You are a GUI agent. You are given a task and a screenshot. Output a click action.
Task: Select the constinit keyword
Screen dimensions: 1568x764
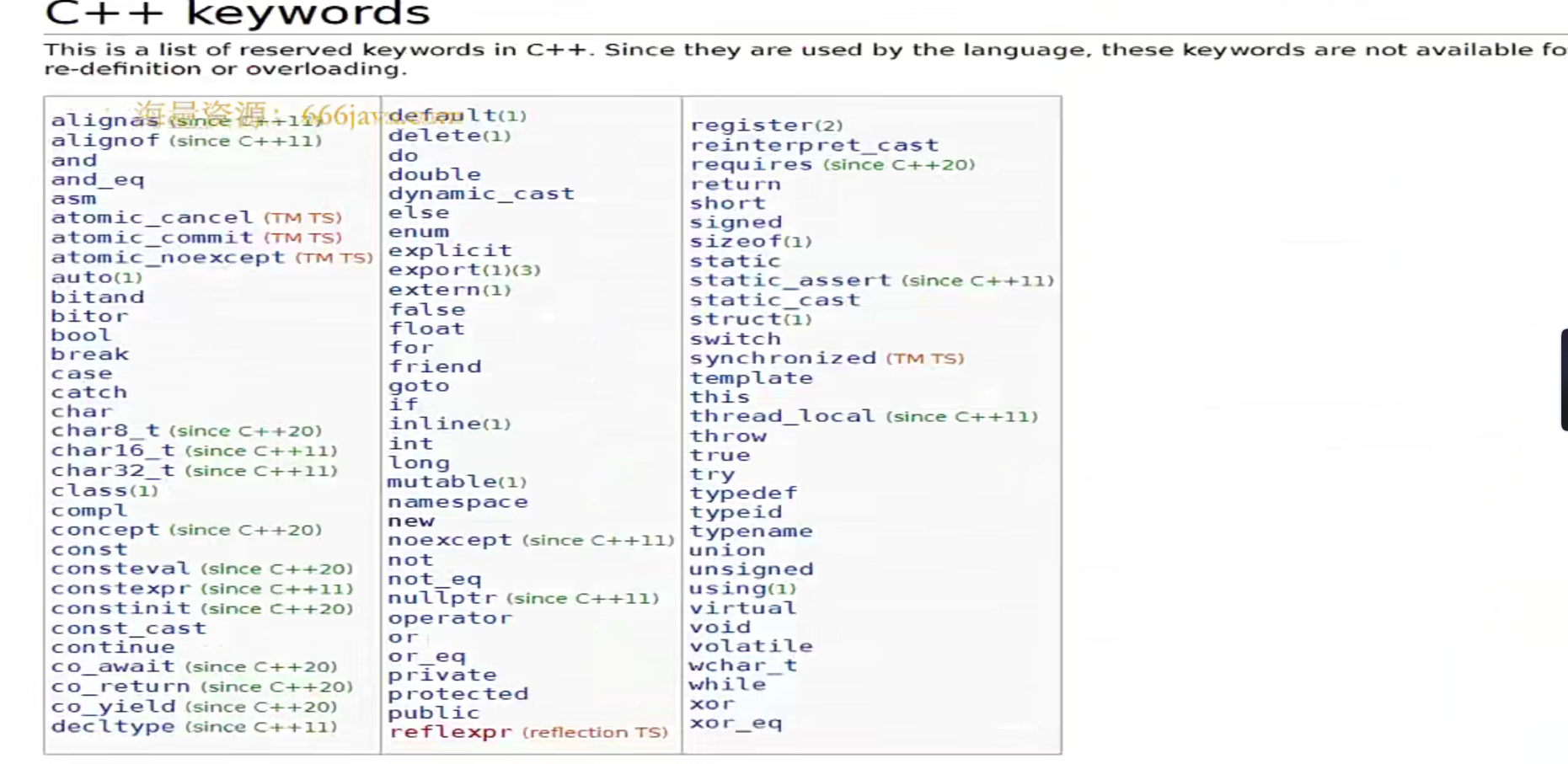120,608
